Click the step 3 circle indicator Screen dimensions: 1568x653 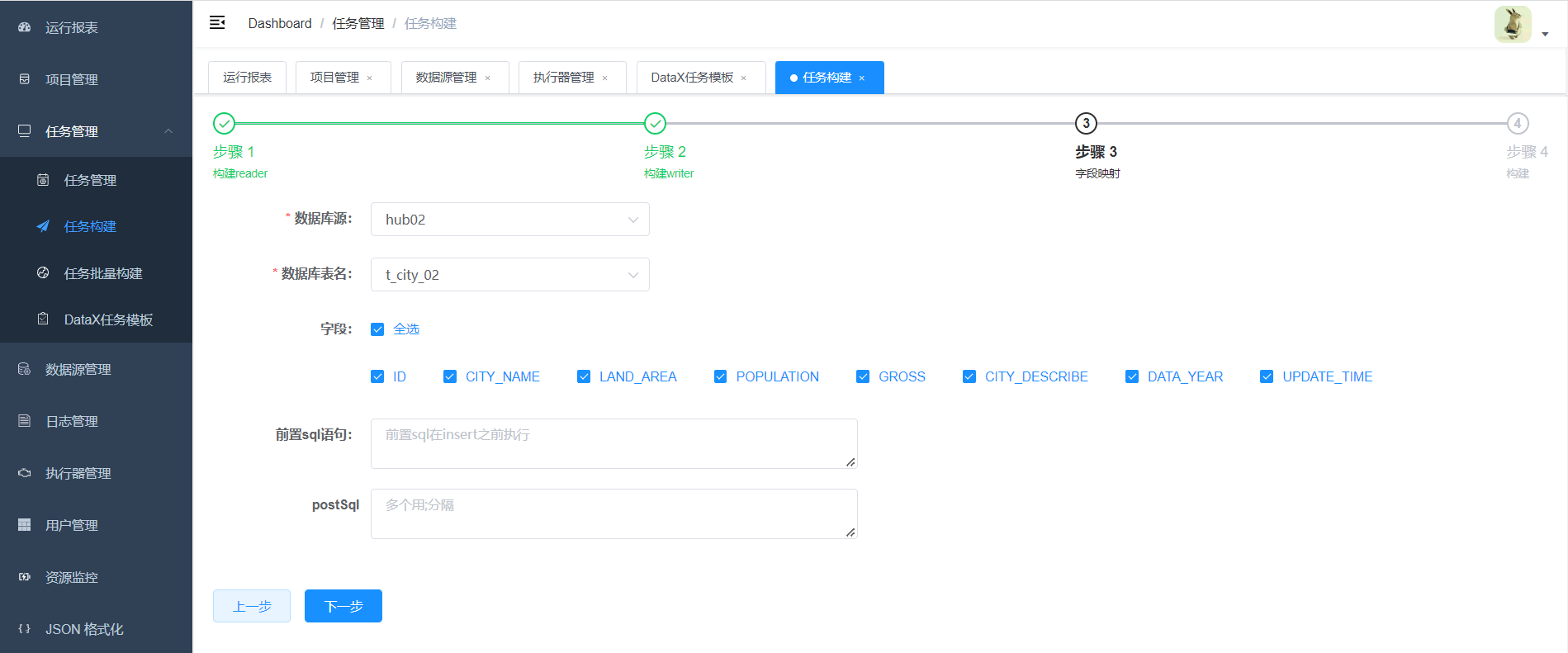[x=1086, y=124]
